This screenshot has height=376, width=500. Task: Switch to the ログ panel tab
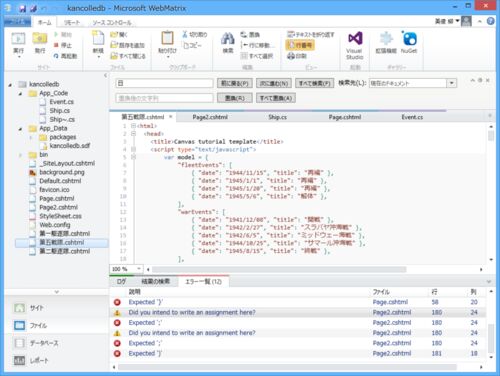pos(121,282)
